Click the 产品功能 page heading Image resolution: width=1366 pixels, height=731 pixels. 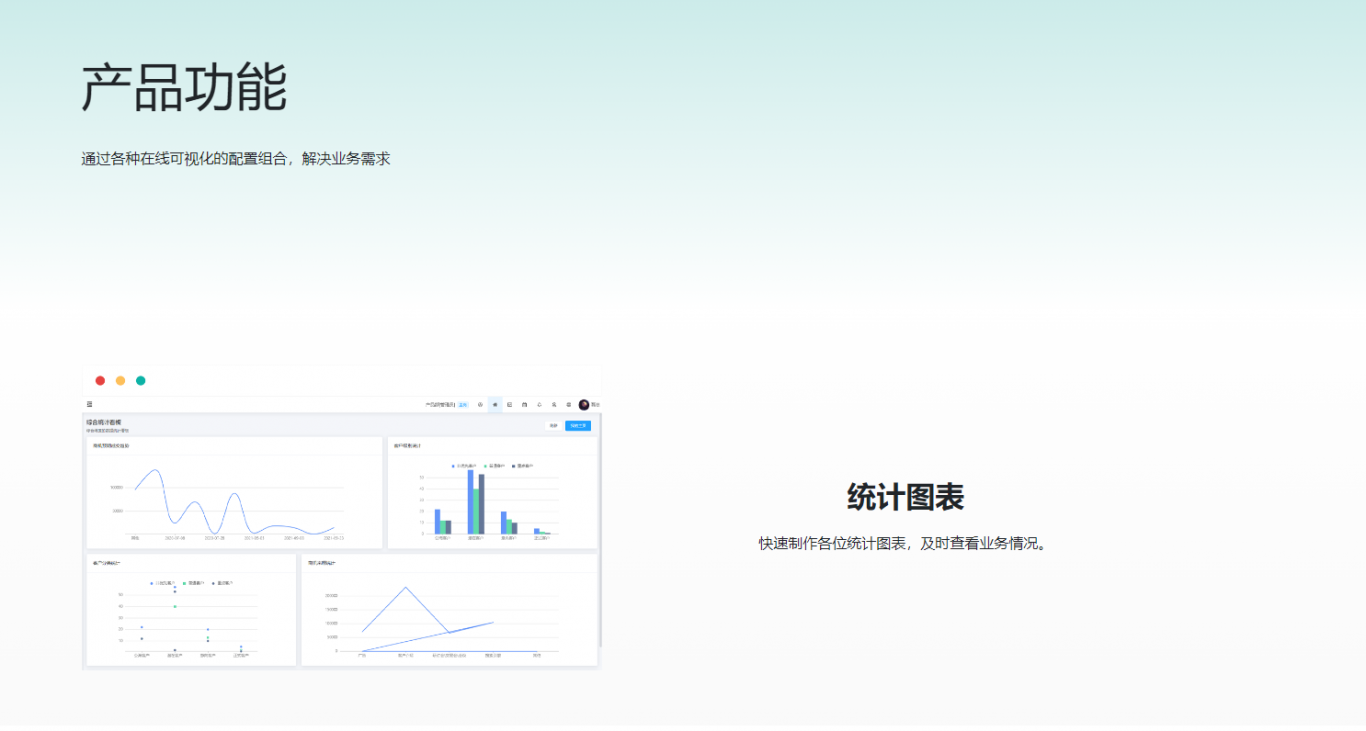(x=185, y=87)
